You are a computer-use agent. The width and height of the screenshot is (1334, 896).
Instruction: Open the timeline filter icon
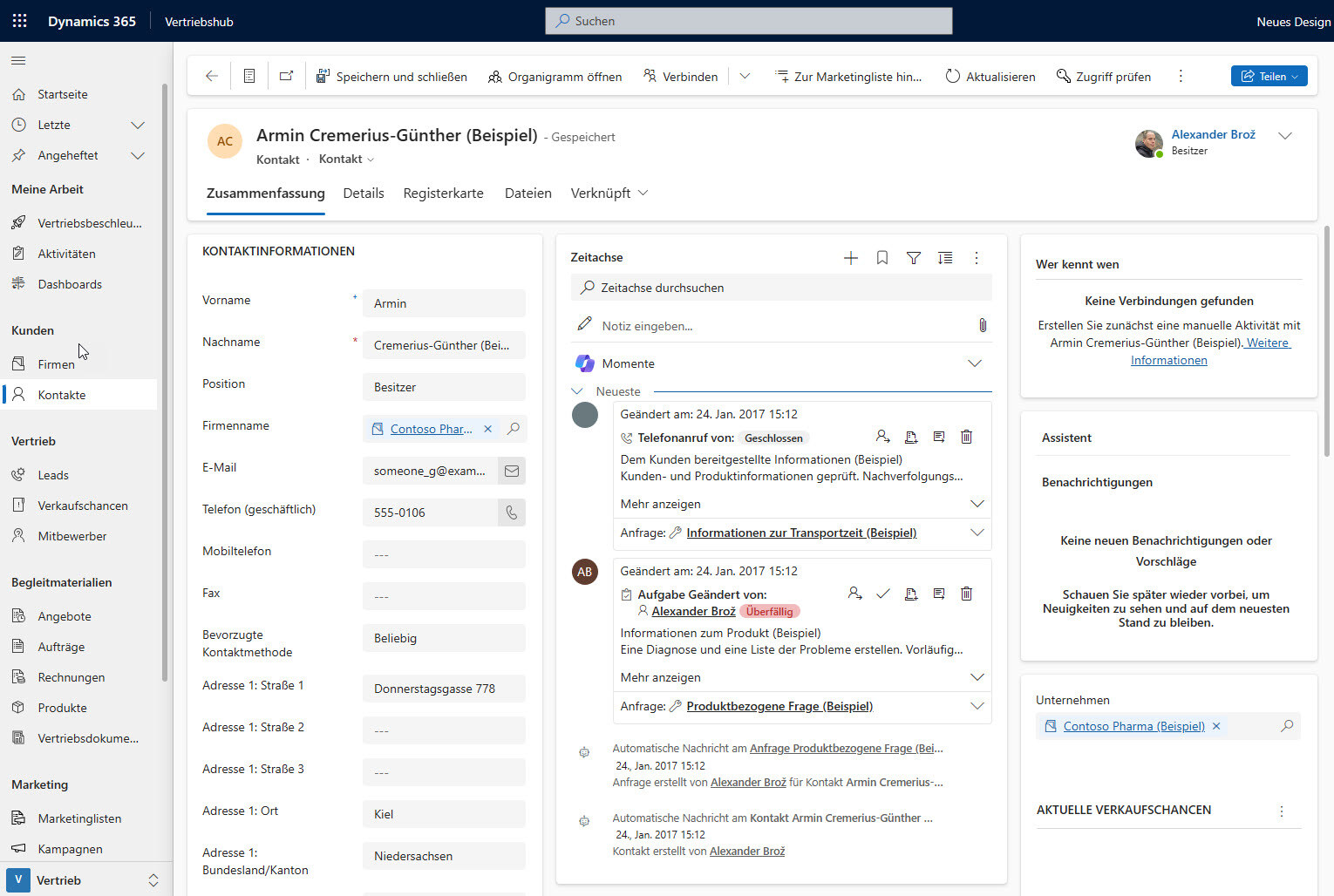point(914,258)
